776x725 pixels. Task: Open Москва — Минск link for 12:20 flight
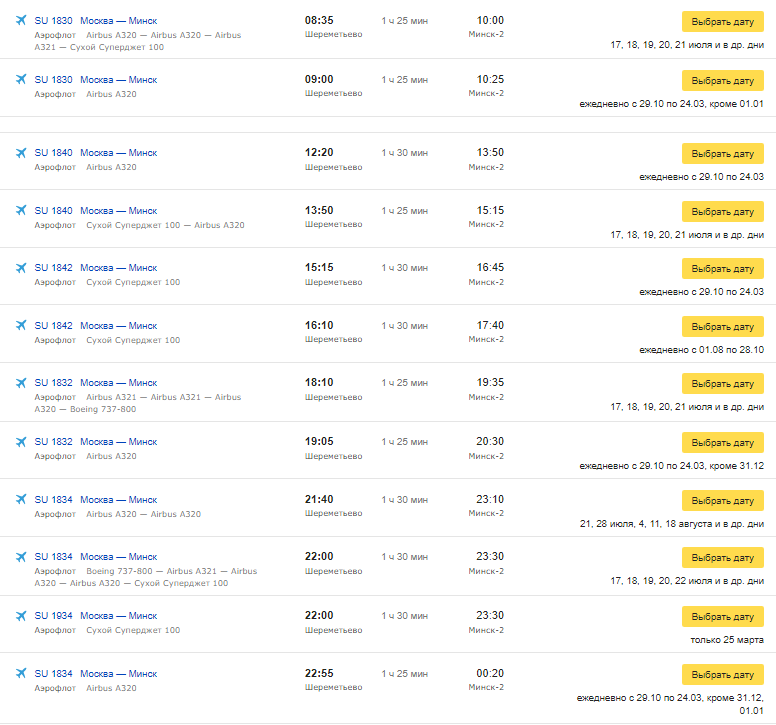[119, 153]
